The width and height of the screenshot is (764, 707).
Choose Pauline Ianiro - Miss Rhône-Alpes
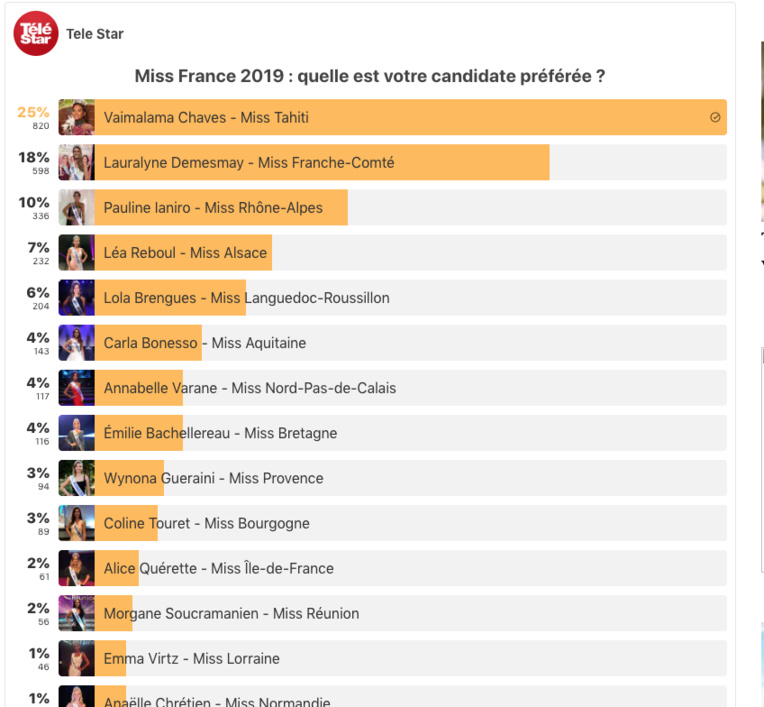pos(400,208)
